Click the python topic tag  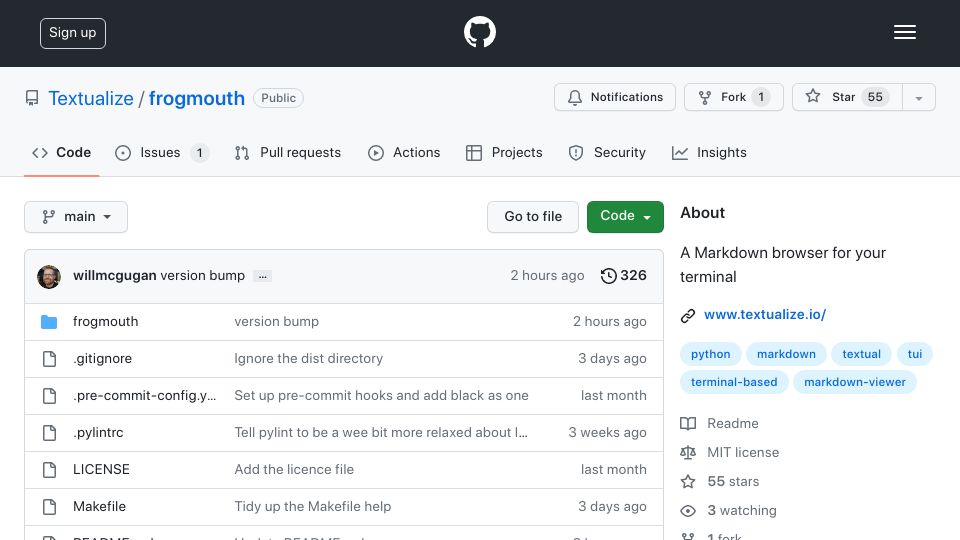pos(710,354)
